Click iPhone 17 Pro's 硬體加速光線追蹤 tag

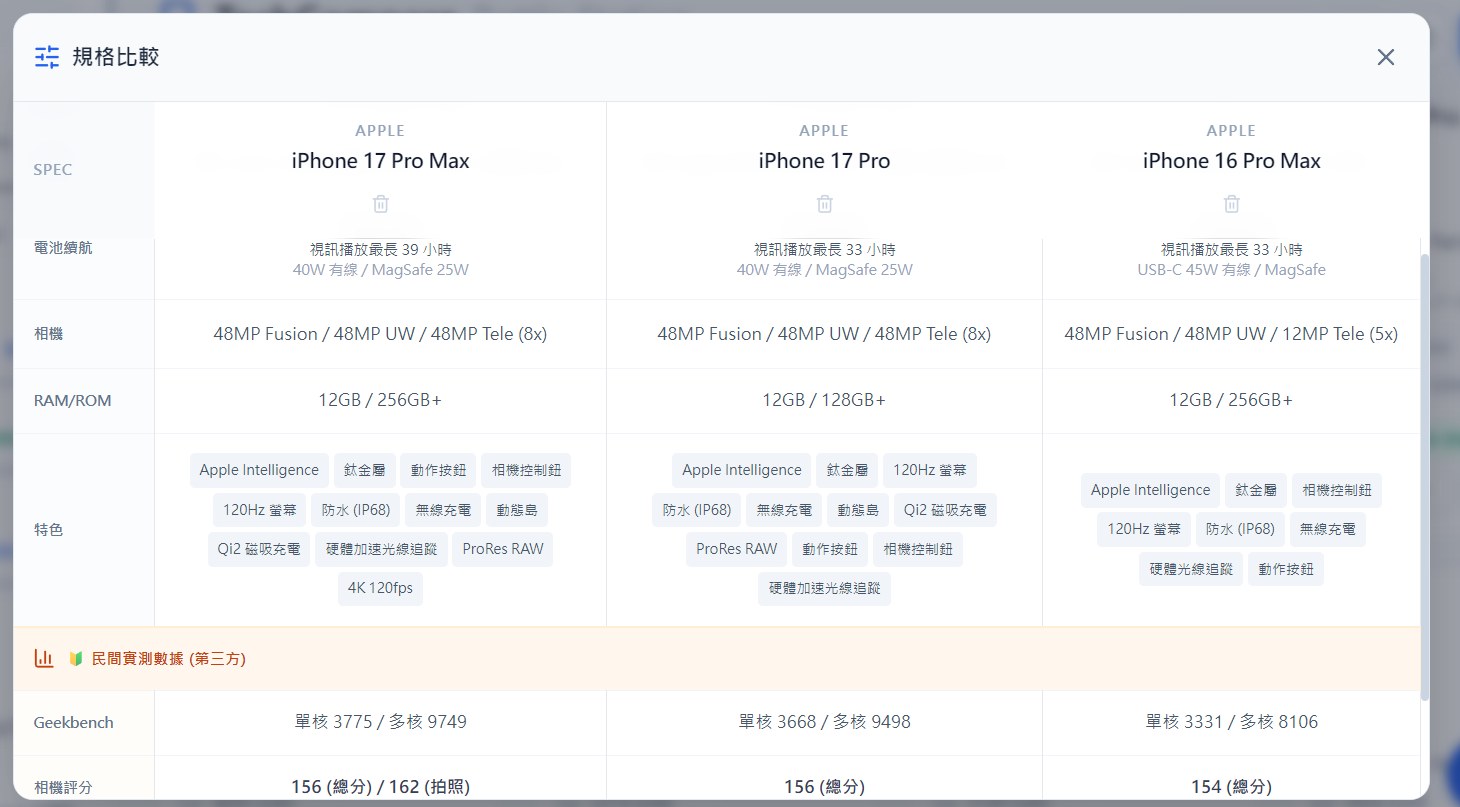pos(824,589)
